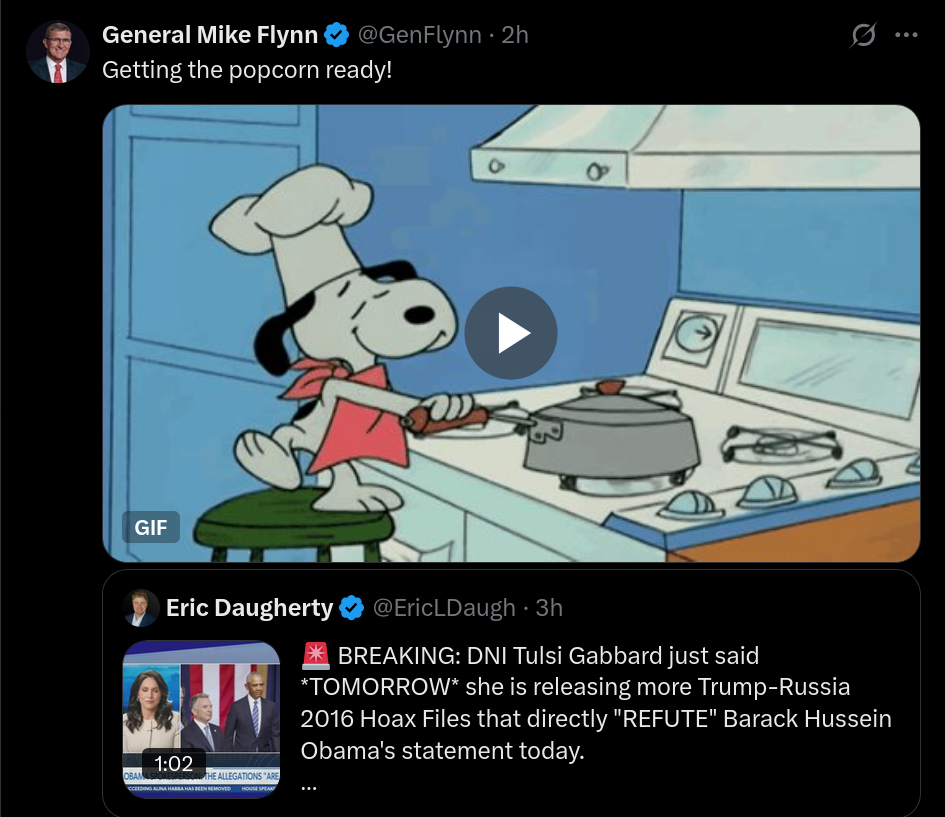
Task: Visit the @GenFlynn handle link
Action: coord(419,35)
